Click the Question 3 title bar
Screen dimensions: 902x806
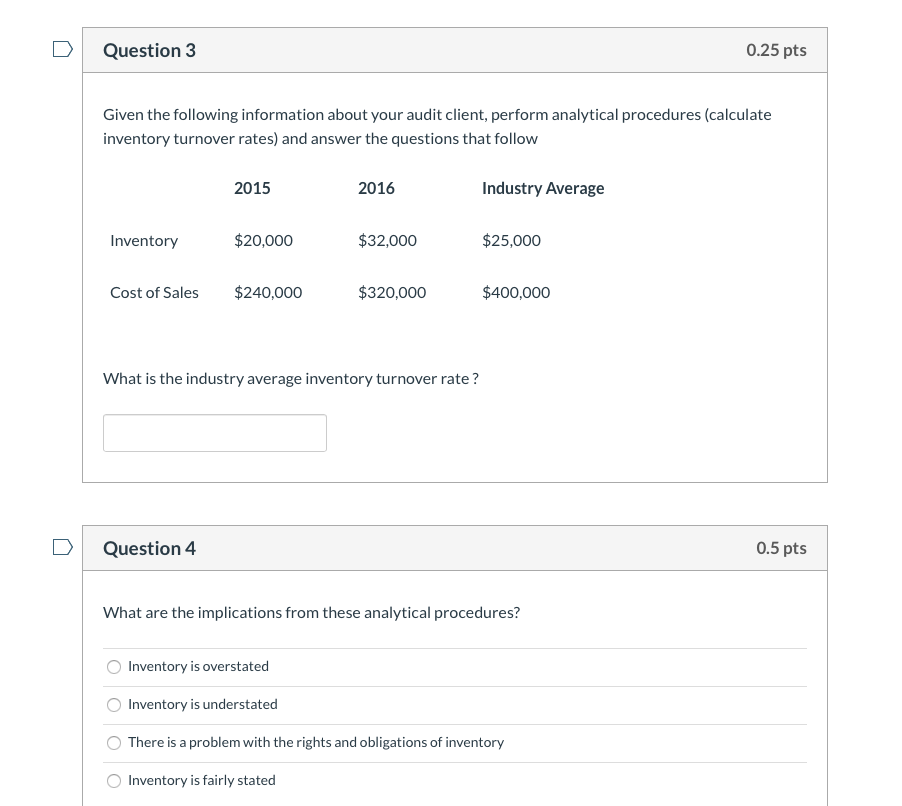point(150,50)
